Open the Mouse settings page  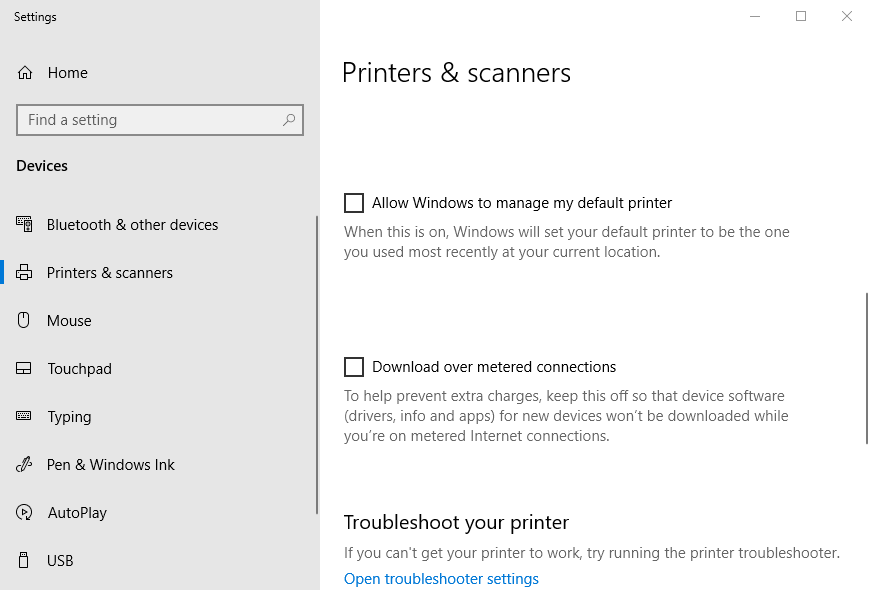click(69, 321)
